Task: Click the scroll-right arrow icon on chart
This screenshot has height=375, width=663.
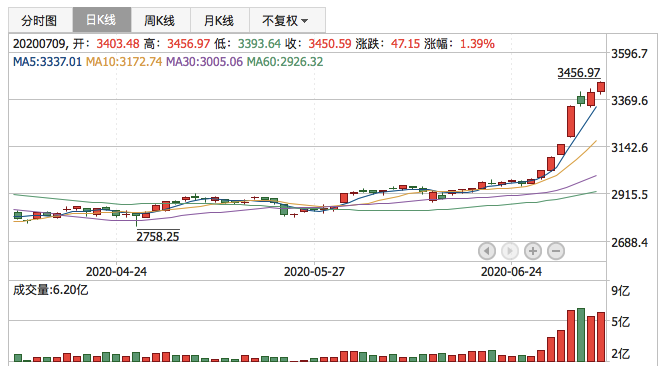Action: [x=510, y=251]
